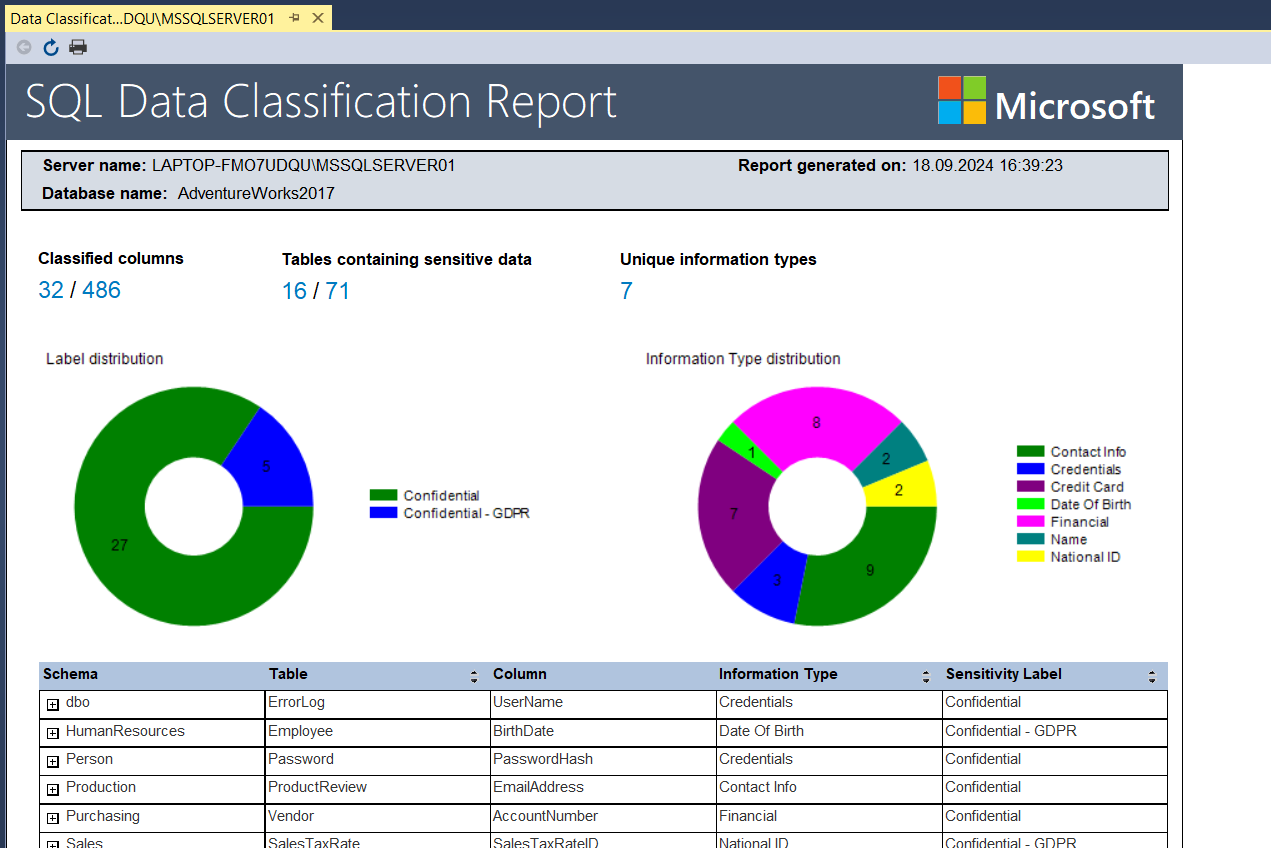Click classified columns count 32

pos(51,290)
